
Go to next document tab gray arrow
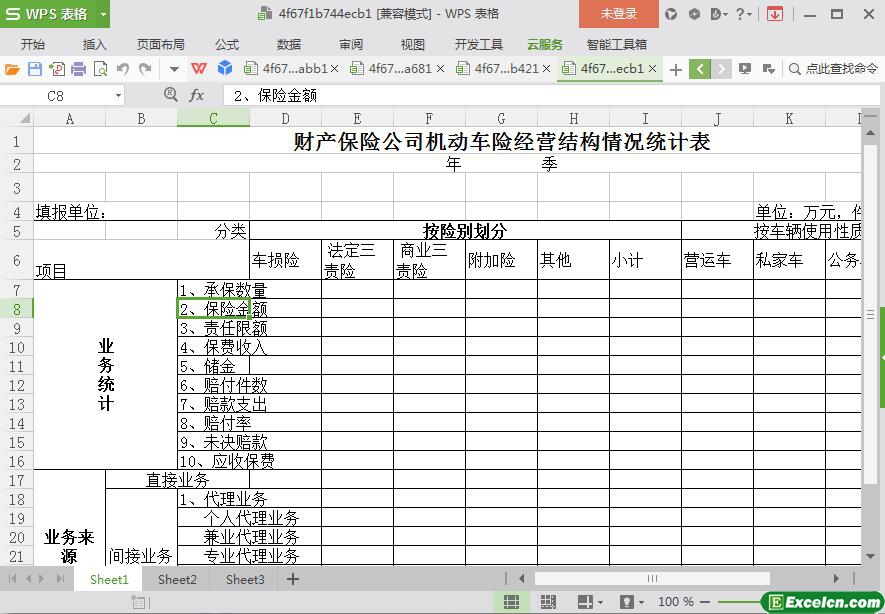pyautogui.click(x=721, y=69)
